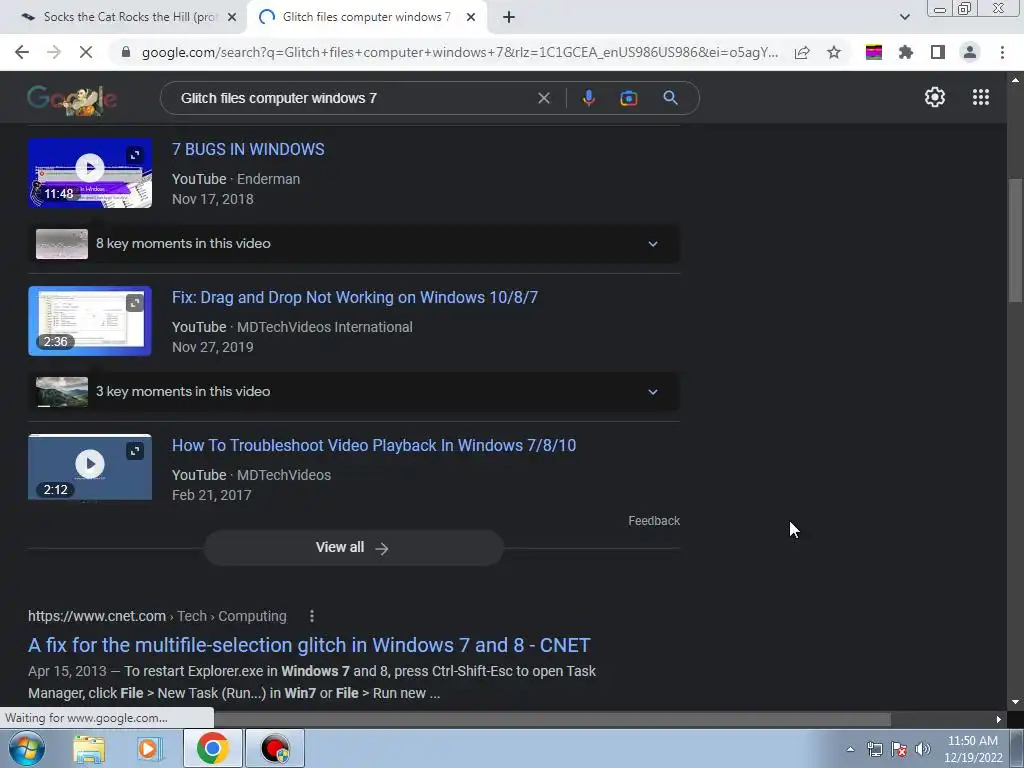Open Google quick settings gear
Screen dimensions: 1024x768
point(935,97)
